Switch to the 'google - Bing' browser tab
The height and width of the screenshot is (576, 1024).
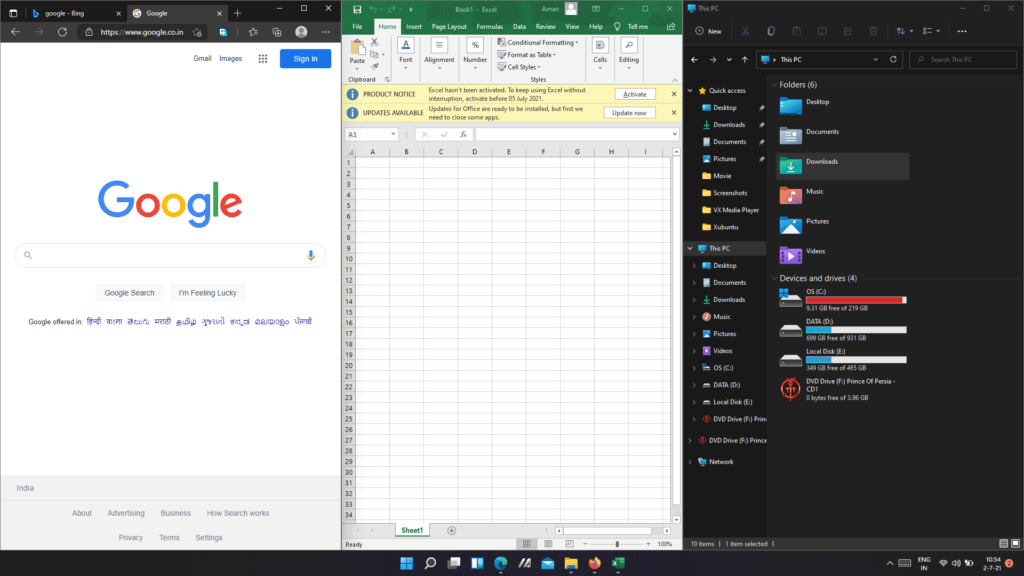click(x=75, y=13)
